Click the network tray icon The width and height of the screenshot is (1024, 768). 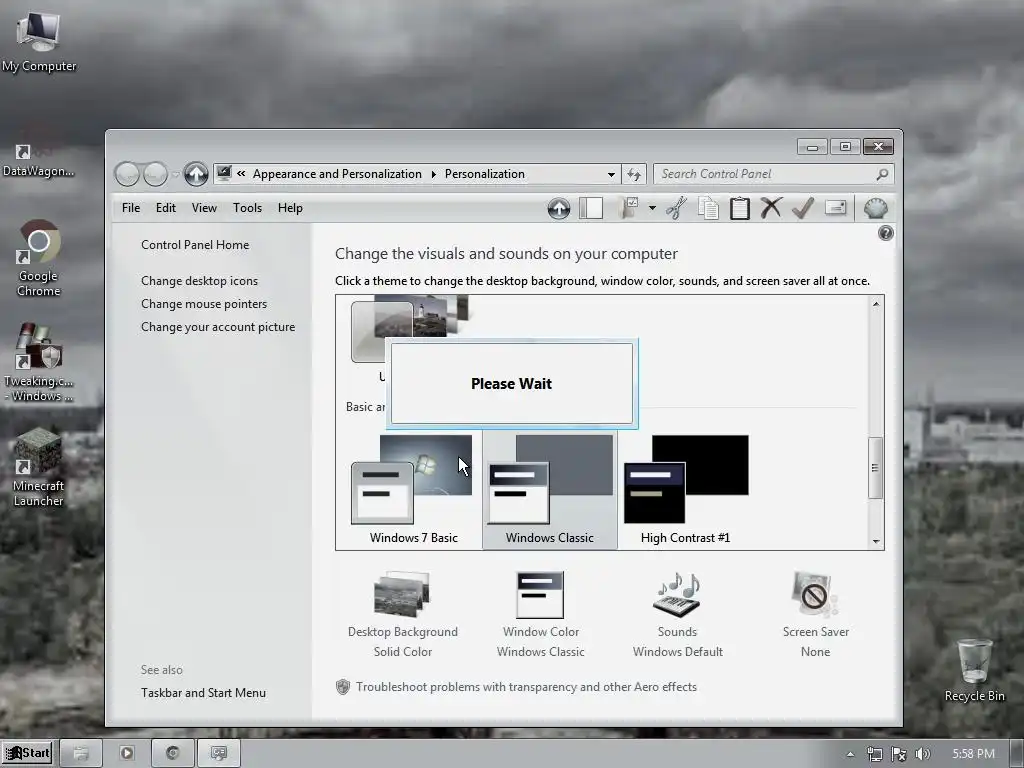click(874, 754)
